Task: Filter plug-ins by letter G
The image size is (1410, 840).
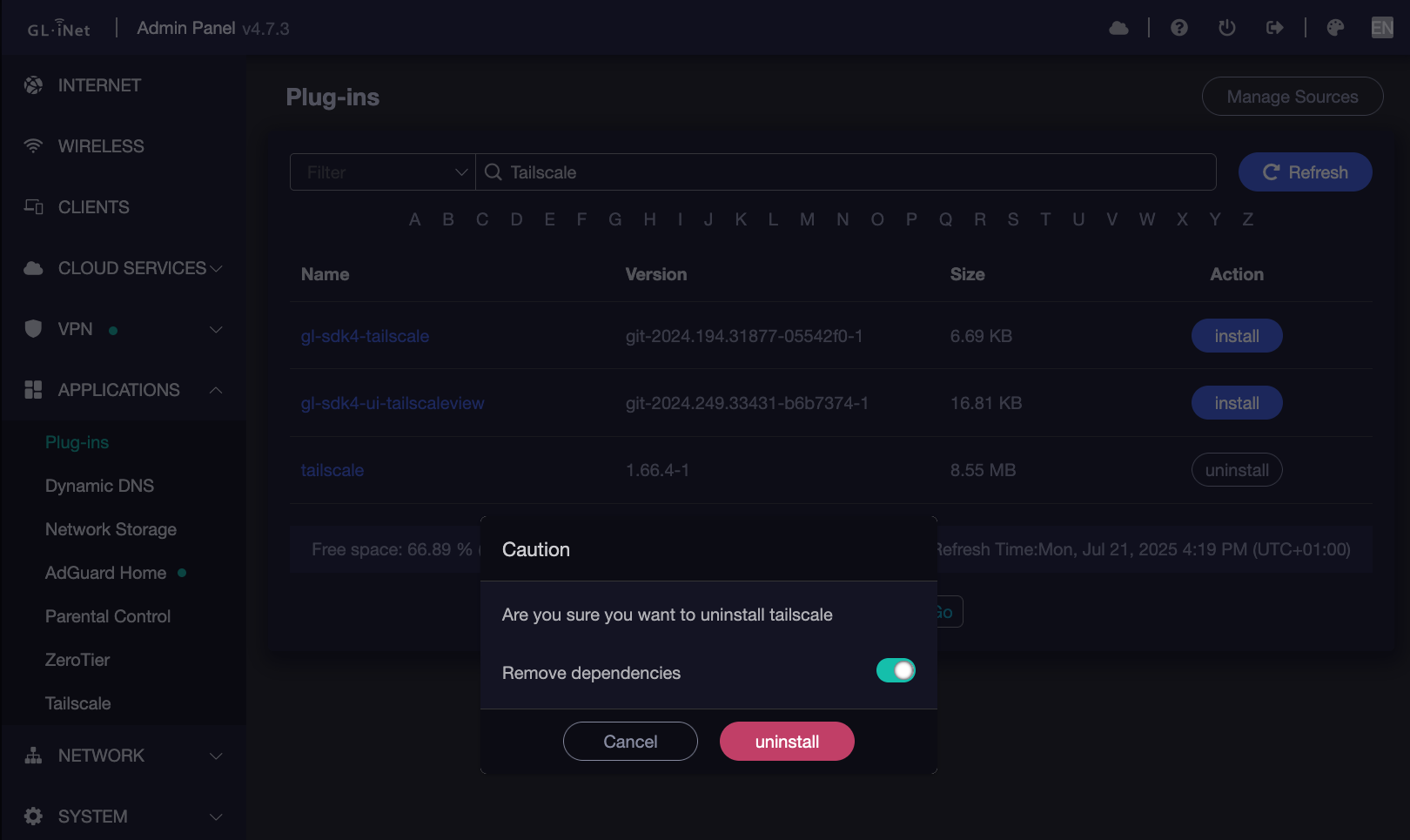Action: [615, 219]
